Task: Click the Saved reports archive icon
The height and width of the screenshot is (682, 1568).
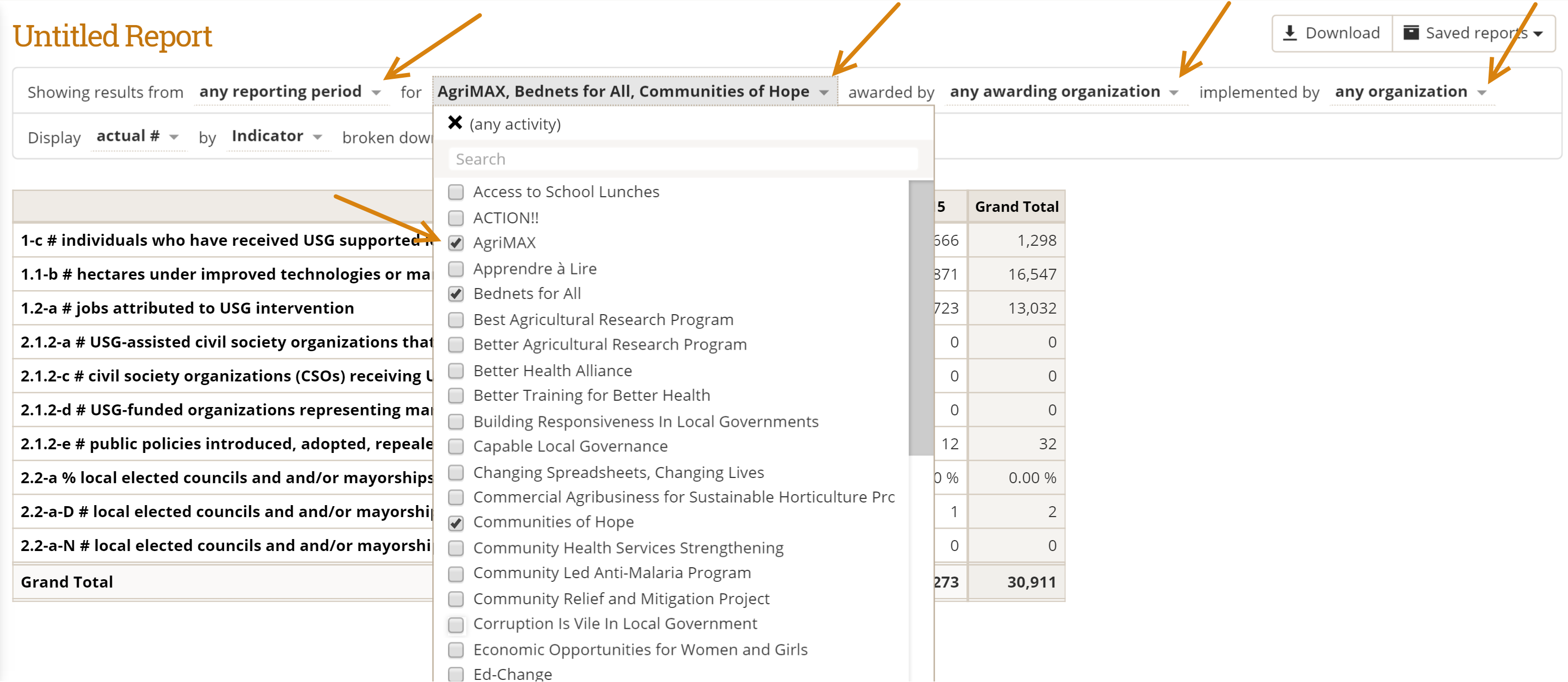Action: (1411, 33)
